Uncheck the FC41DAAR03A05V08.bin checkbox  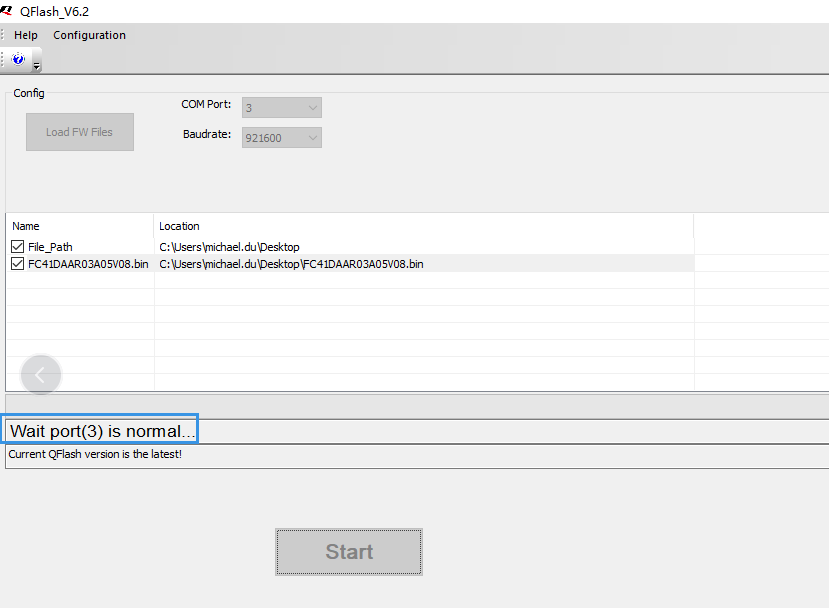(x=17, y=263)
